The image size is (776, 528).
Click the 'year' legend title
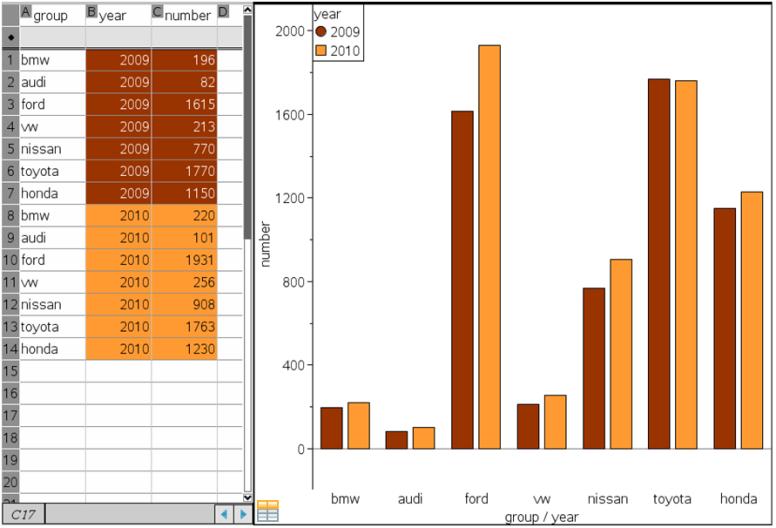point(327,14)
